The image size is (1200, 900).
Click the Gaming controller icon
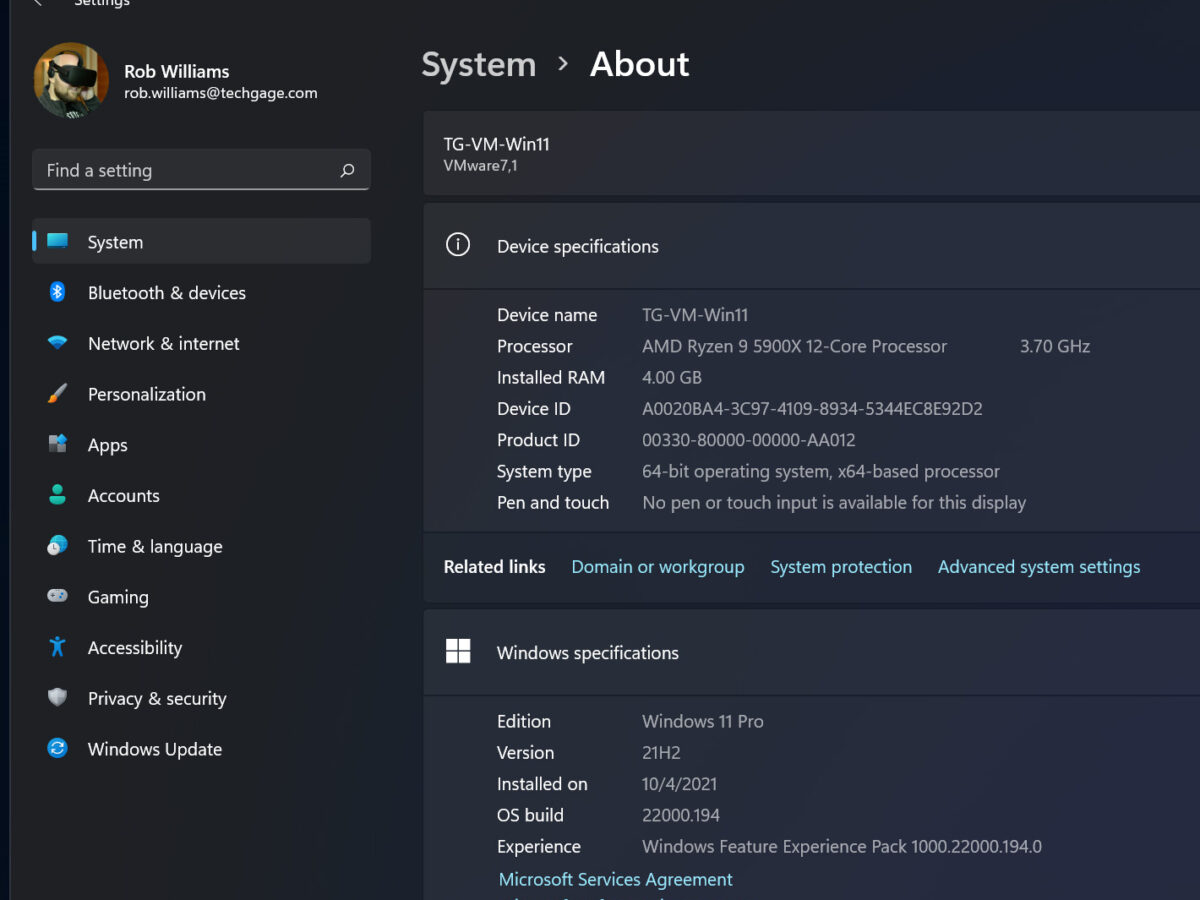pos(58,596)
